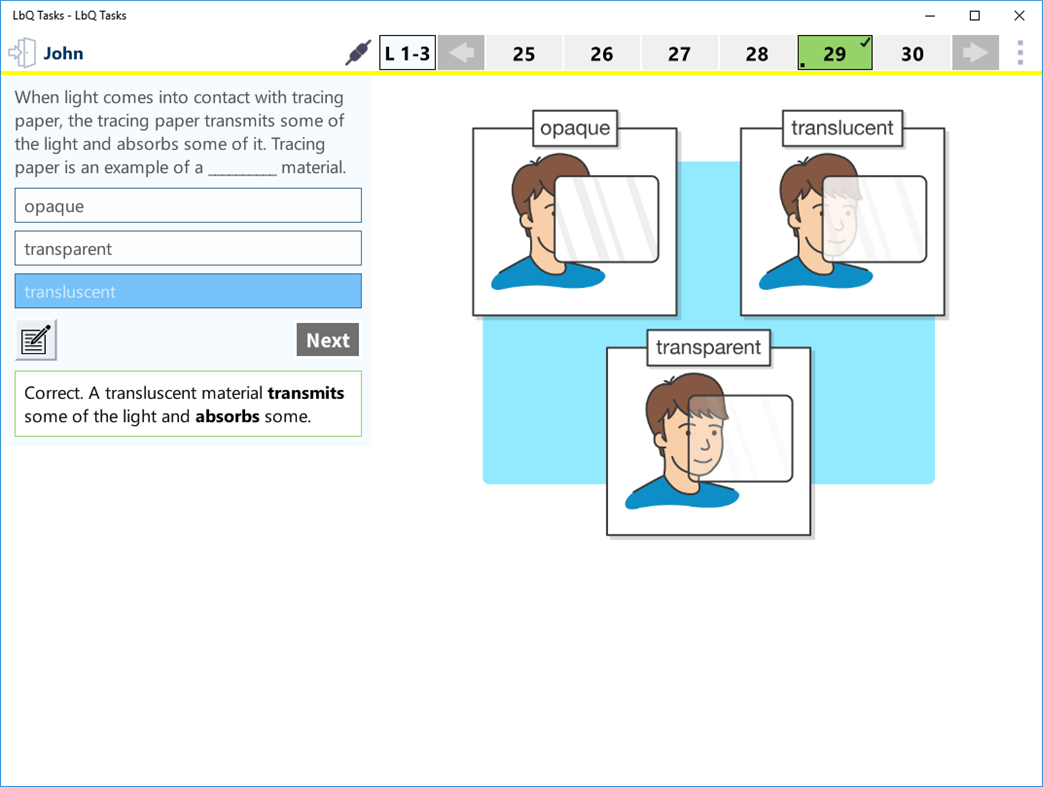Open the greyed right arrow navigator

(x=975, y=52)
